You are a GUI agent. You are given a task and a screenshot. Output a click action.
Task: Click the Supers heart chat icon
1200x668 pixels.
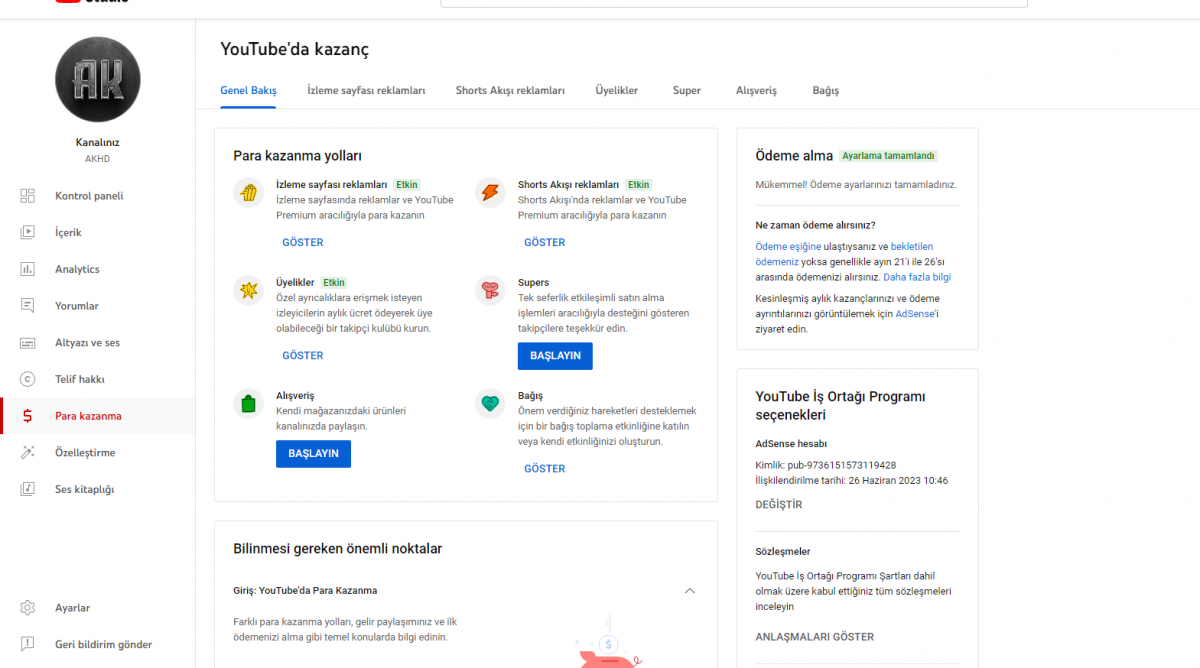tap(490, 290)
